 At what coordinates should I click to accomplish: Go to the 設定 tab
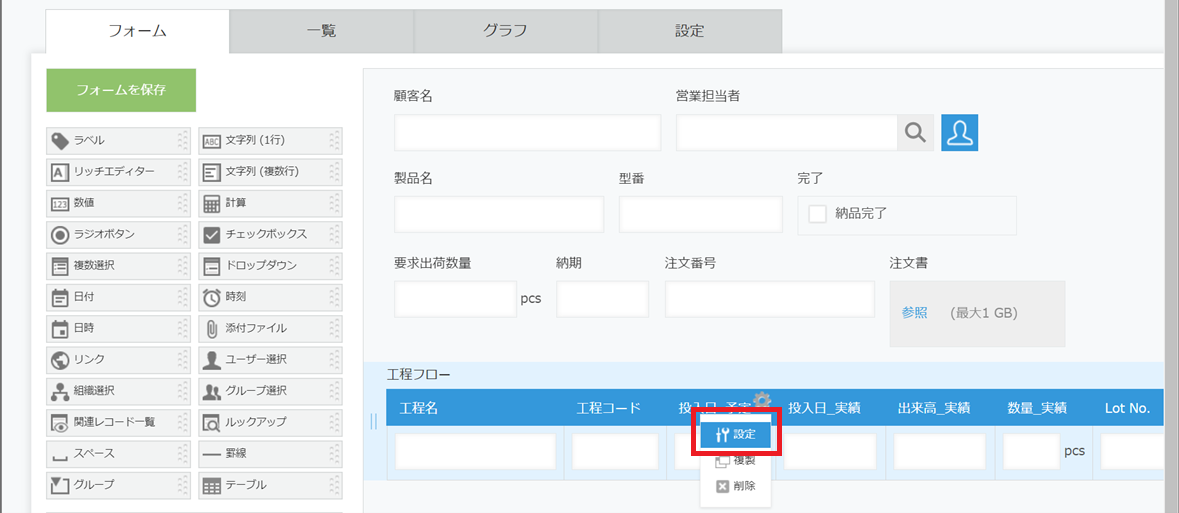click(690, 31)
